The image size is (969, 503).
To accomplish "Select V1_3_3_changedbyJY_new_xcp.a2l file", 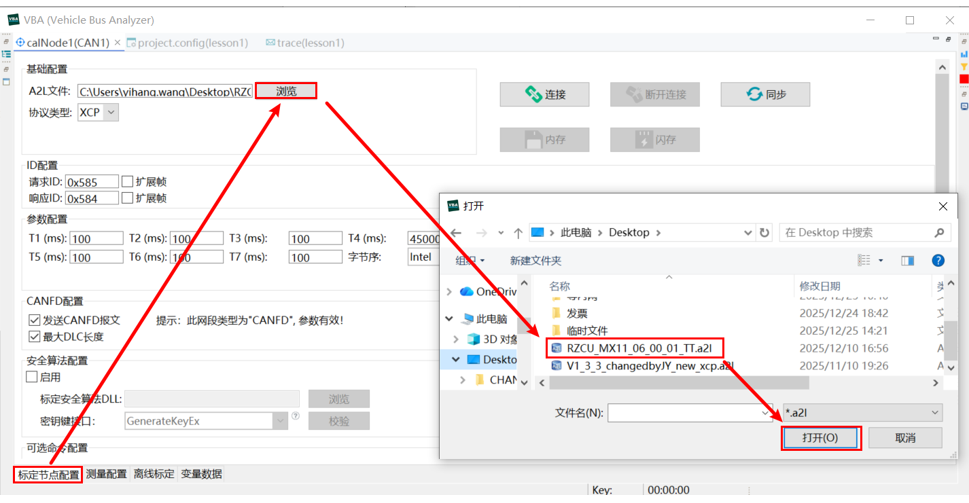I will (649, 366).
